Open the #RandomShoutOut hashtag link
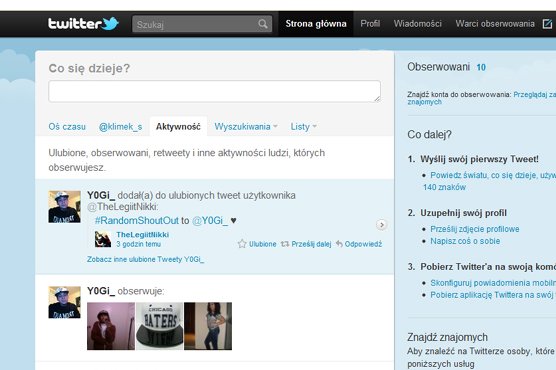This screenshot has width=556, height=370. tap(137, 221)
